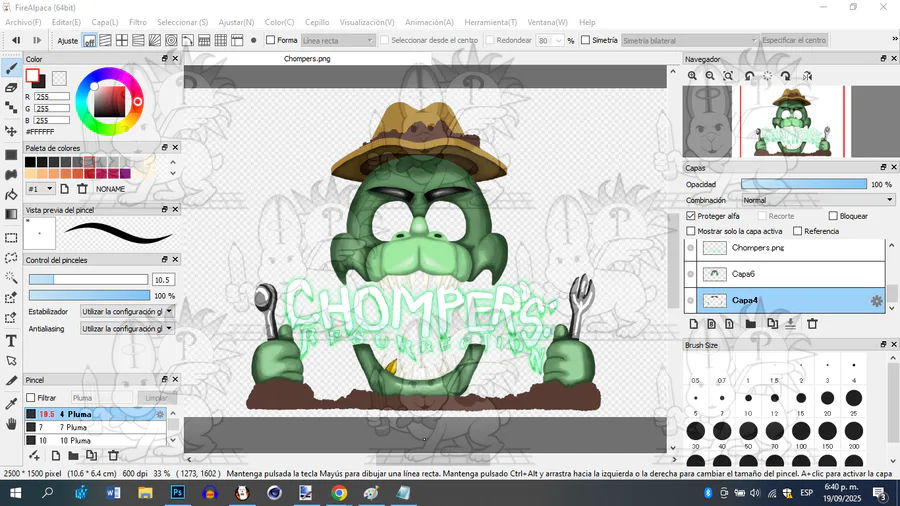Image resolution: width=900 pixels, height=506 pixels.
Task: Check Mostrar solo la capa activa
Action: (x=691, y=231)
